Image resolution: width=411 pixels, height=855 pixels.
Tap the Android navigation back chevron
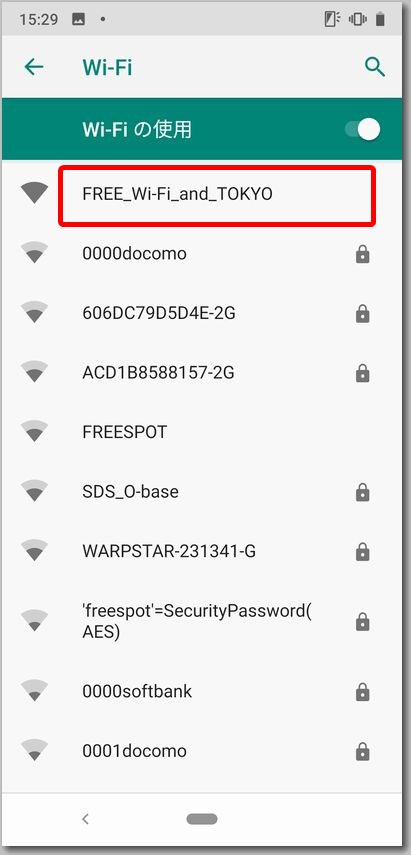(x=85, y=818)
